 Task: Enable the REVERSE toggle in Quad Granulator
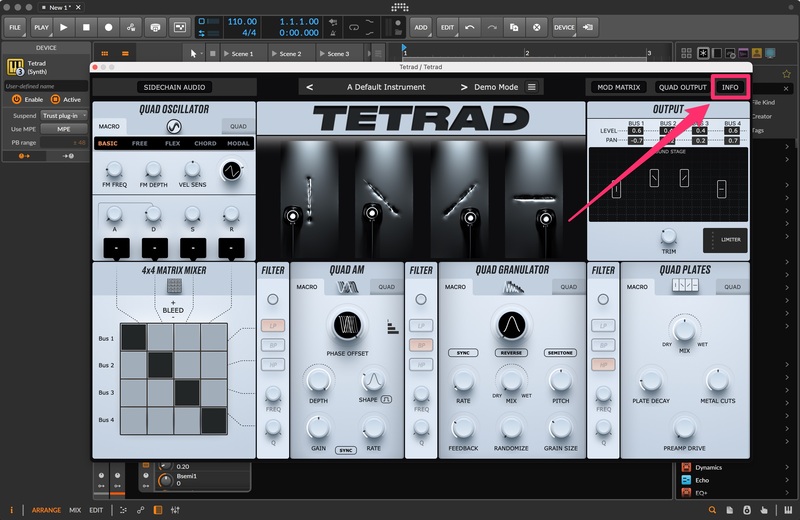click(x=512, y=353)
